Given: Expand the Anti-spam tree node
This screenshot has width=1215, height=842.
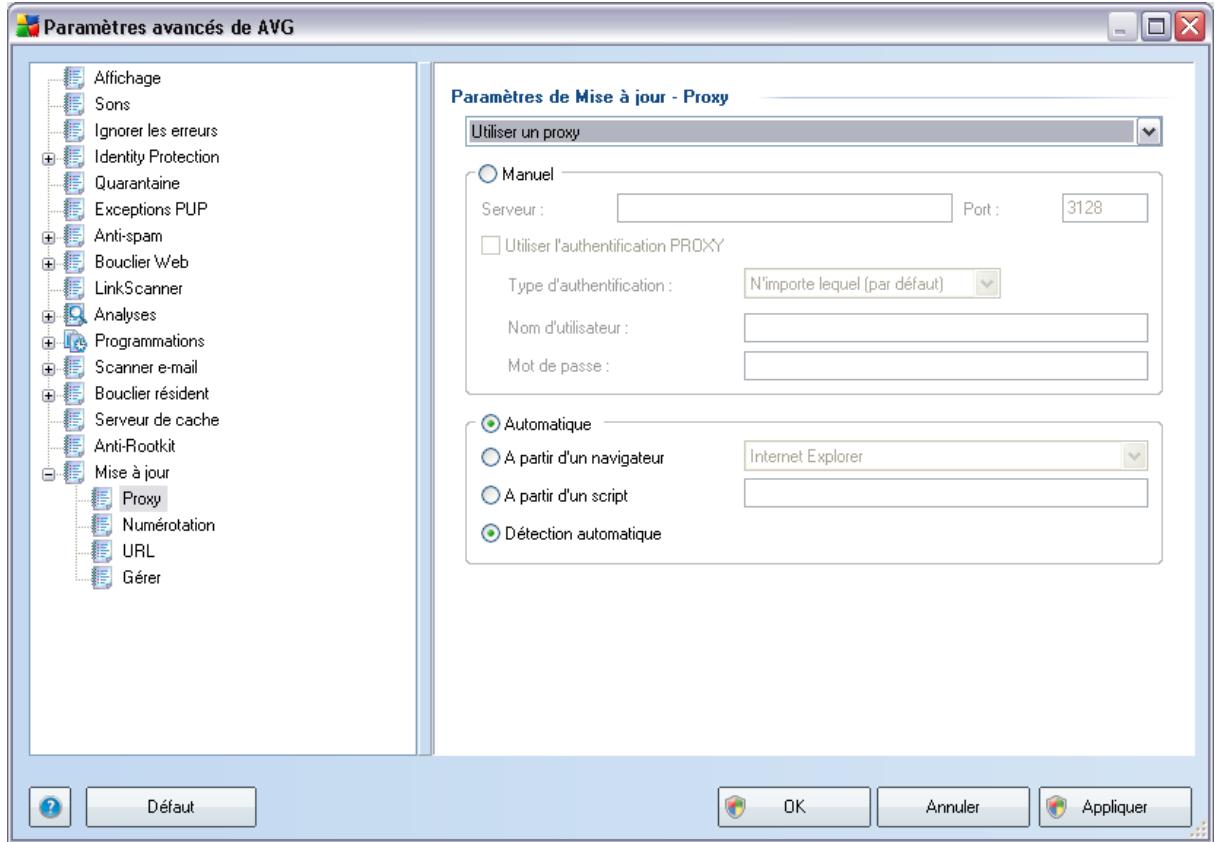Looking at the screenshot, I should (x=48, y=236).
